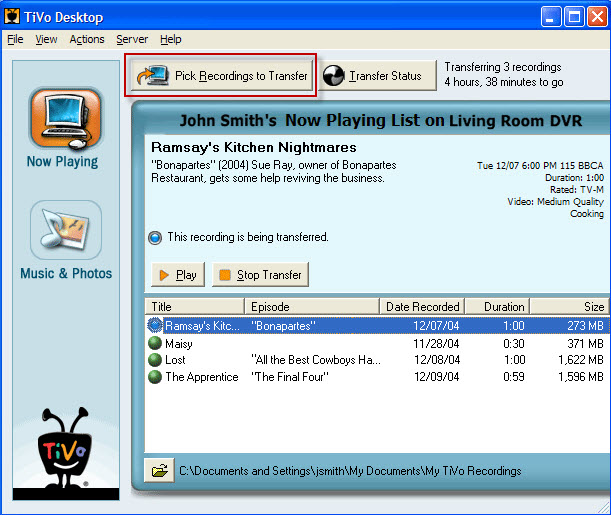Image resolution: width=611 pixels, height=515 pixels.
Task: Close the TiVo Desktop window
Action: 597,17
